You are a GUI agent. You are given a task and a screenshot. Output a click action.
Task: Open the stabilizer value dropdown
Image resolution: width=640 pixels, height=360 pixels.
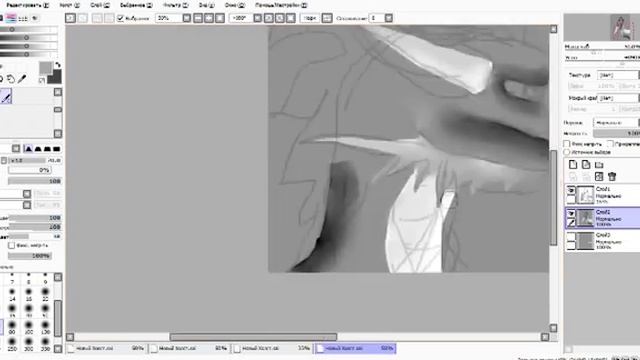tap(389, 18)
